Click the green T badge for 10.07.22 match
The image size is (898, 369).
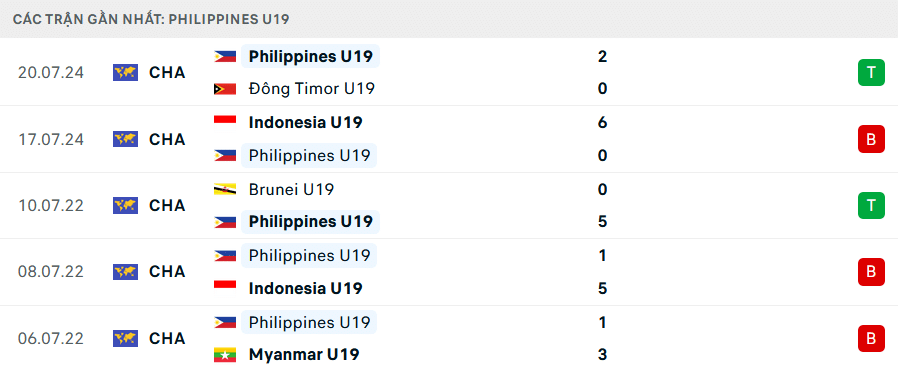tap(871, 205)
